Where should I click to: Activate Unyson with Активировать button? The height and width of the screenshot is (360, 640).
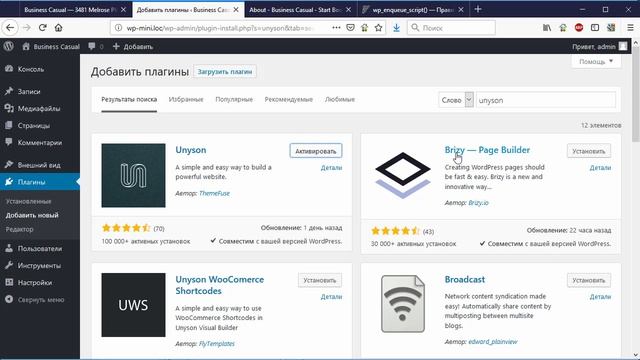(316, 151)
